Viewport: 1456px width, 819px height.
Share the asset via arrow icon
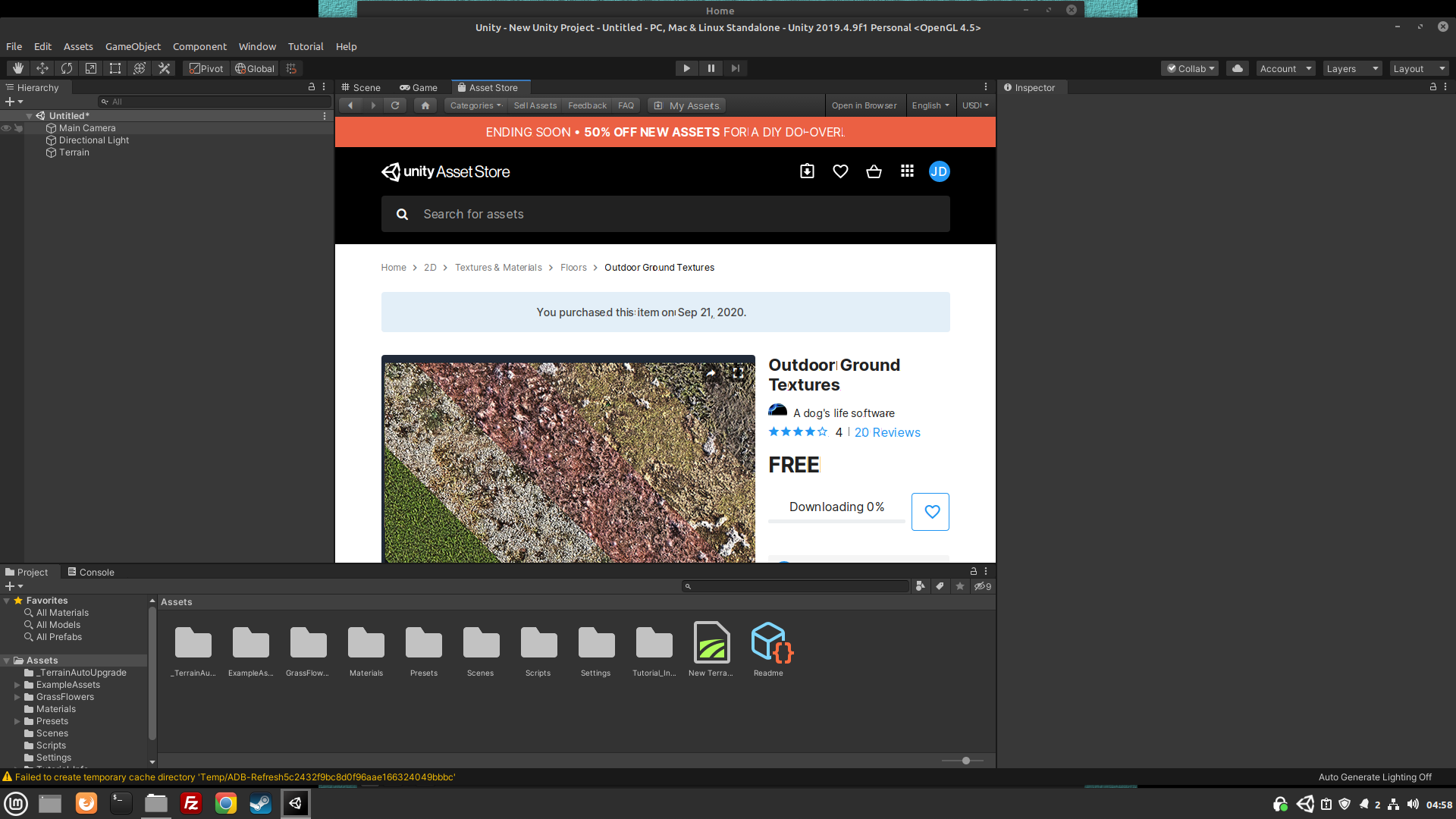711,372
